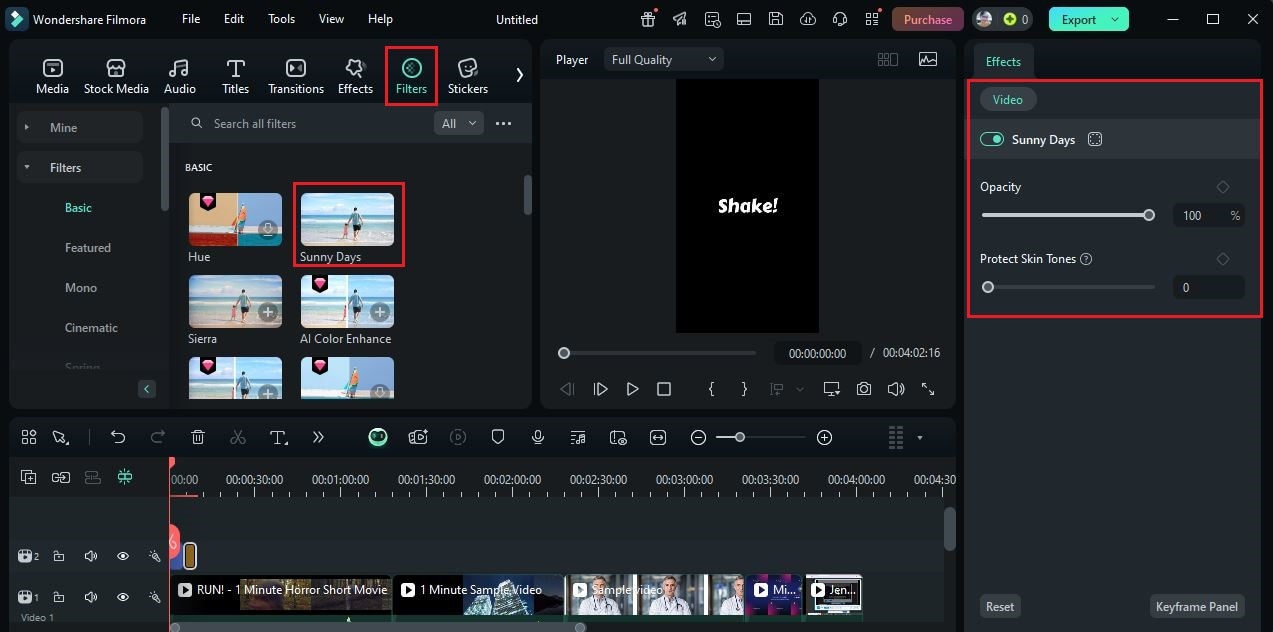
Task: Open the support headset icon
Action: (x=840, y=19)
